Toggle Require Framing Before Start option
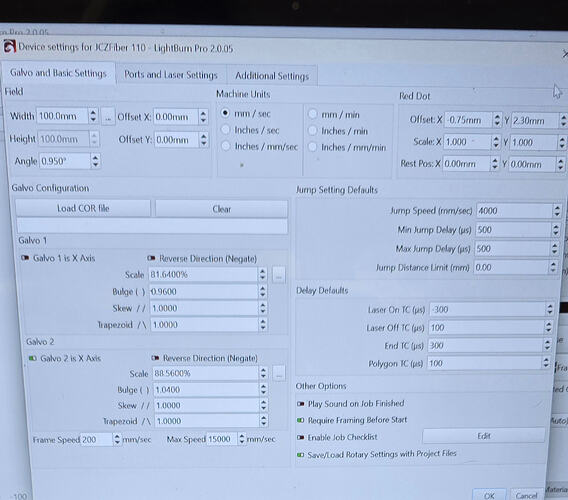568x500 pixels. click(301, 420)
